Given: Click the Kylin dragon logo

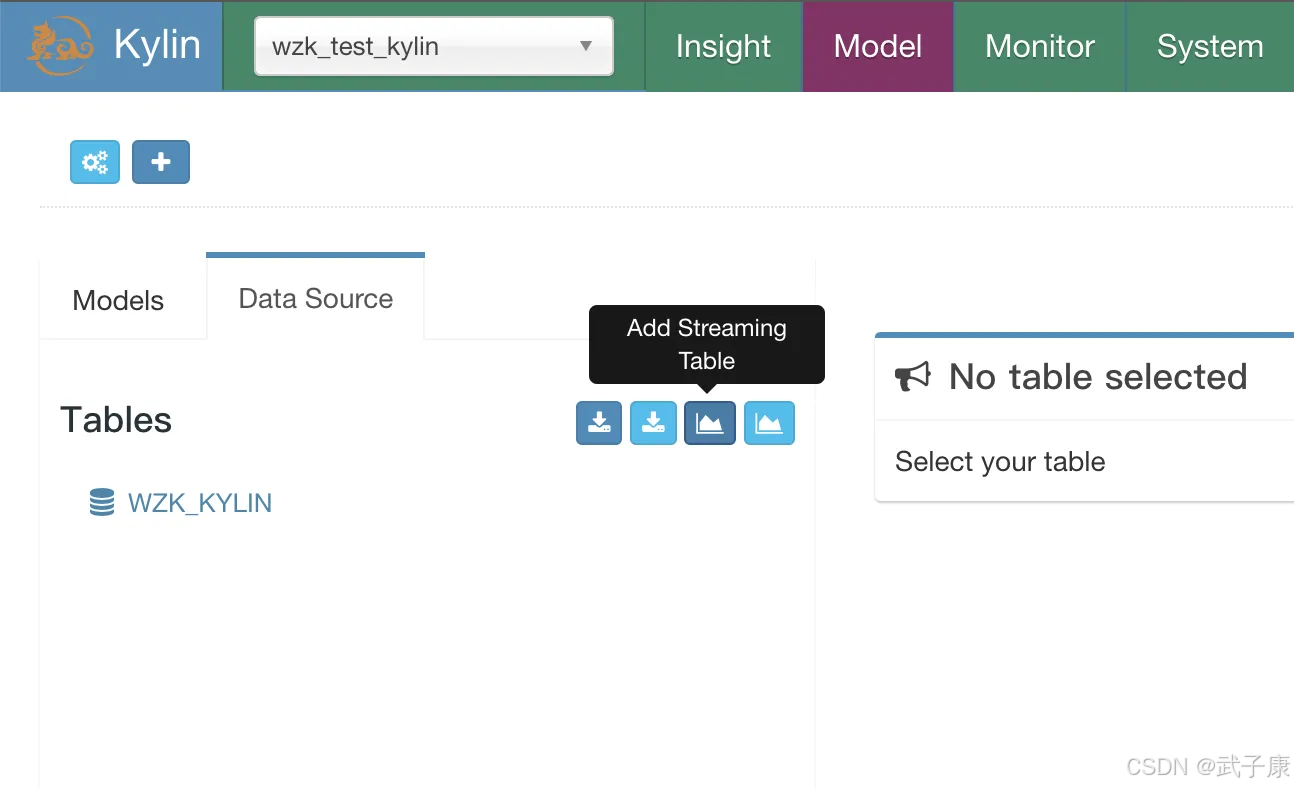Looking at the screenshot, I should pyautogui.click(x=60, y=47).
